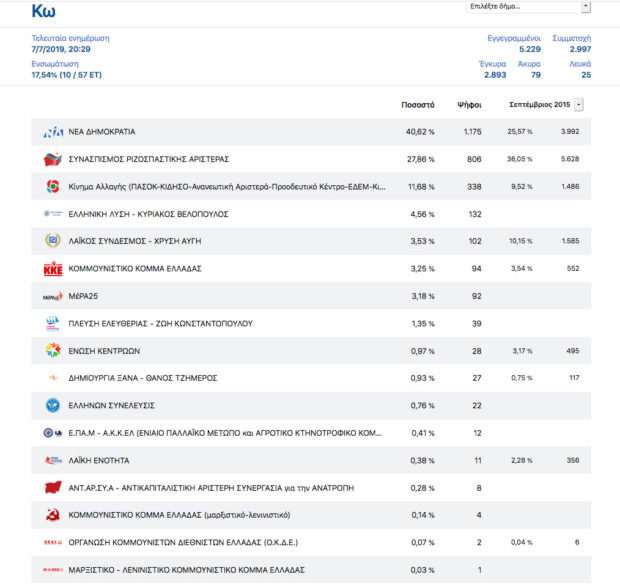Click the Δημιουργία Ξανά orange logo

53,378
